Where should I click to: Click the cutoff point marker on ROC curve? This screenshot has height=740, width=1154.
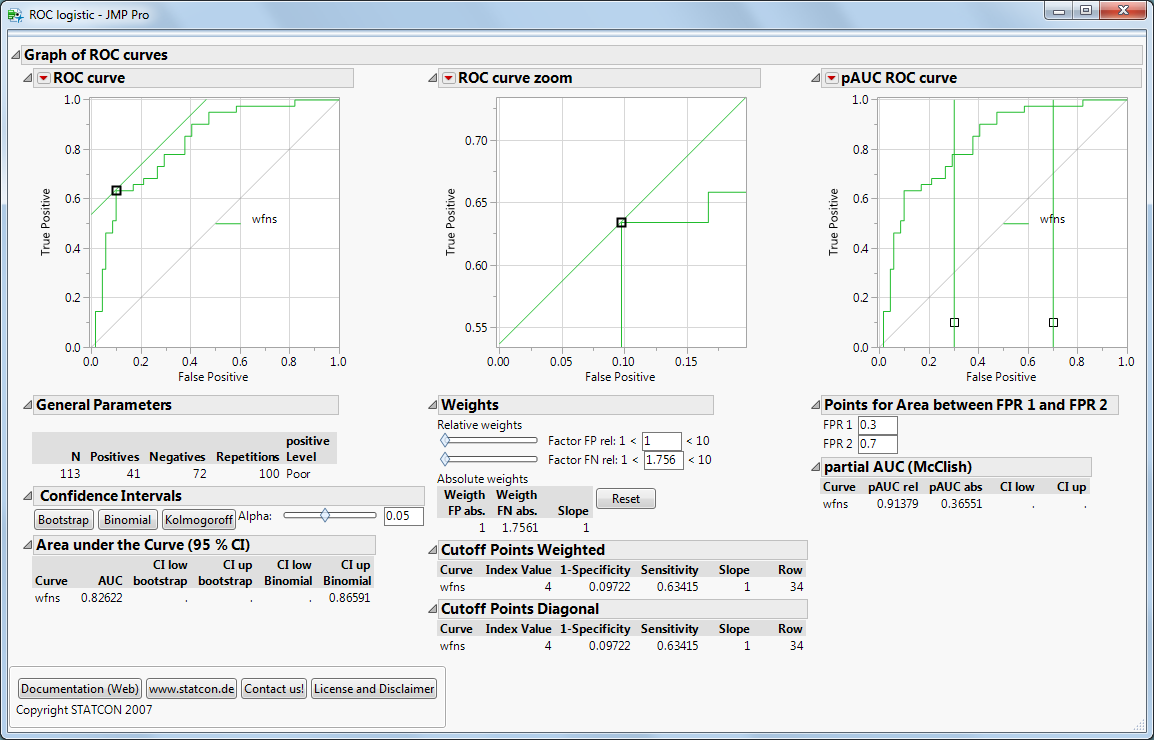pyautogui.click(x=116, y=190)
